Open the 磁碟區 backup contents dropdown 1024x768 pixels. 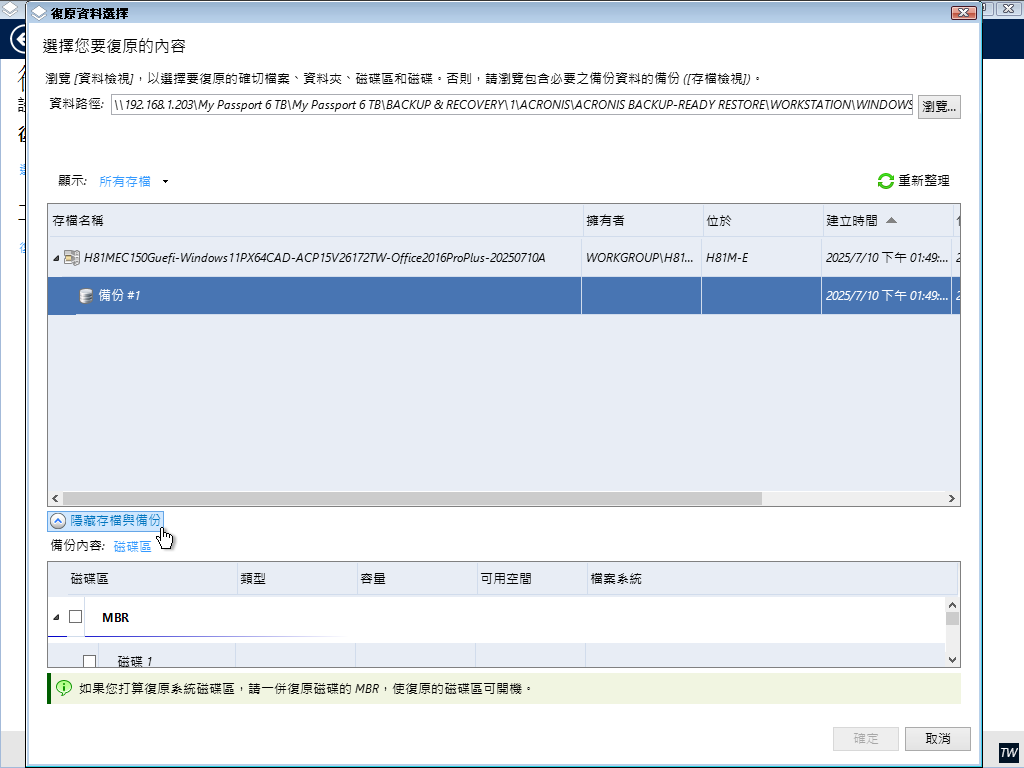(x=132, y=546)
